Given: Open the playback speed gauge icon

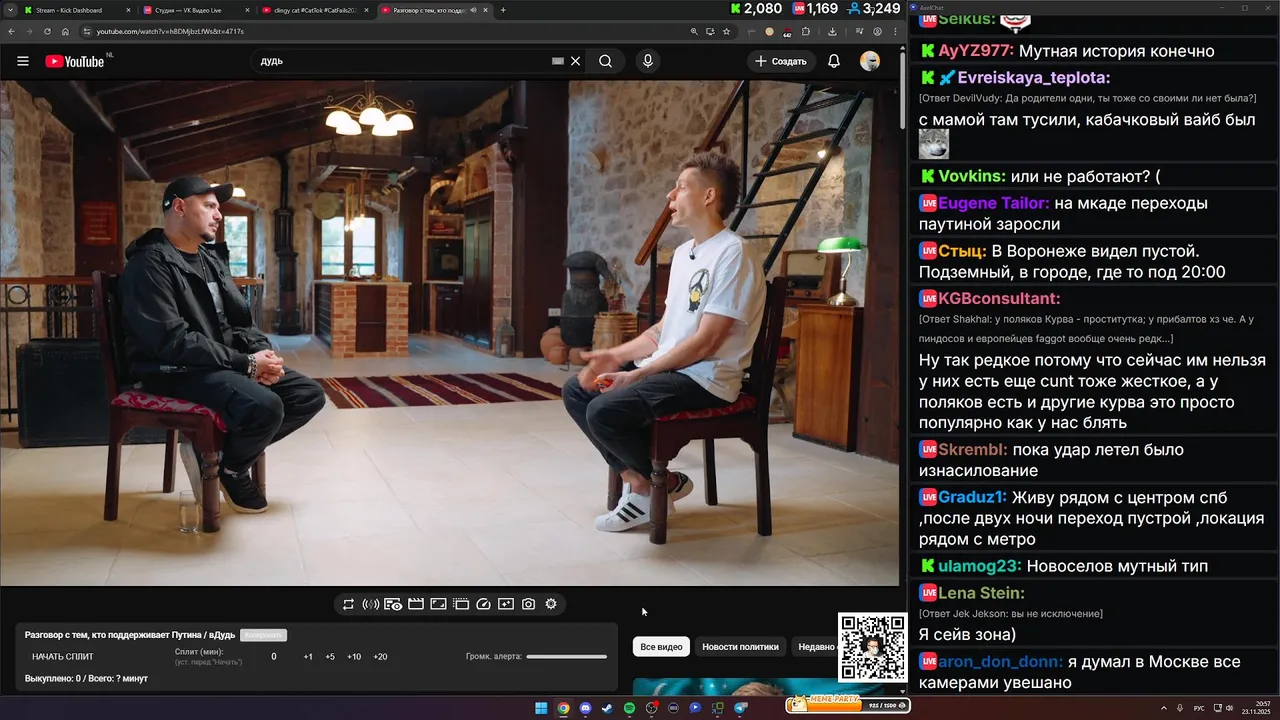Looking at the screenshot, I should 483,604.
